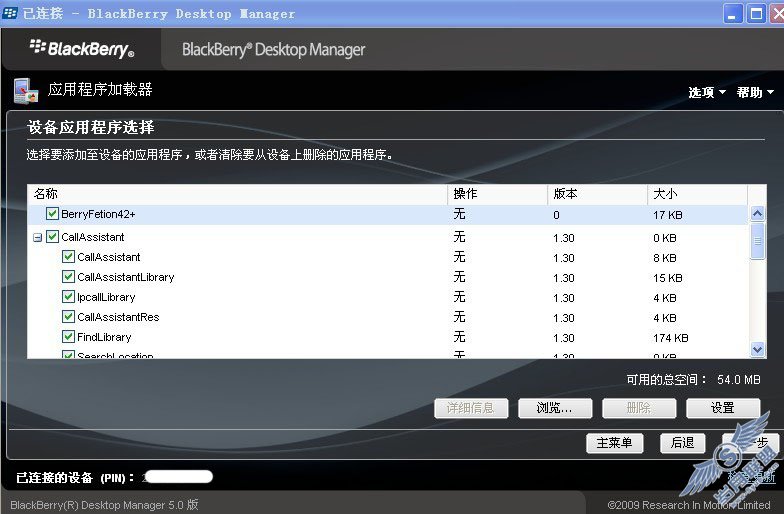Uncheck the CallAssistantRes checkbox
The width and height of the screenshot is (784, 514).
coord(68,316)
